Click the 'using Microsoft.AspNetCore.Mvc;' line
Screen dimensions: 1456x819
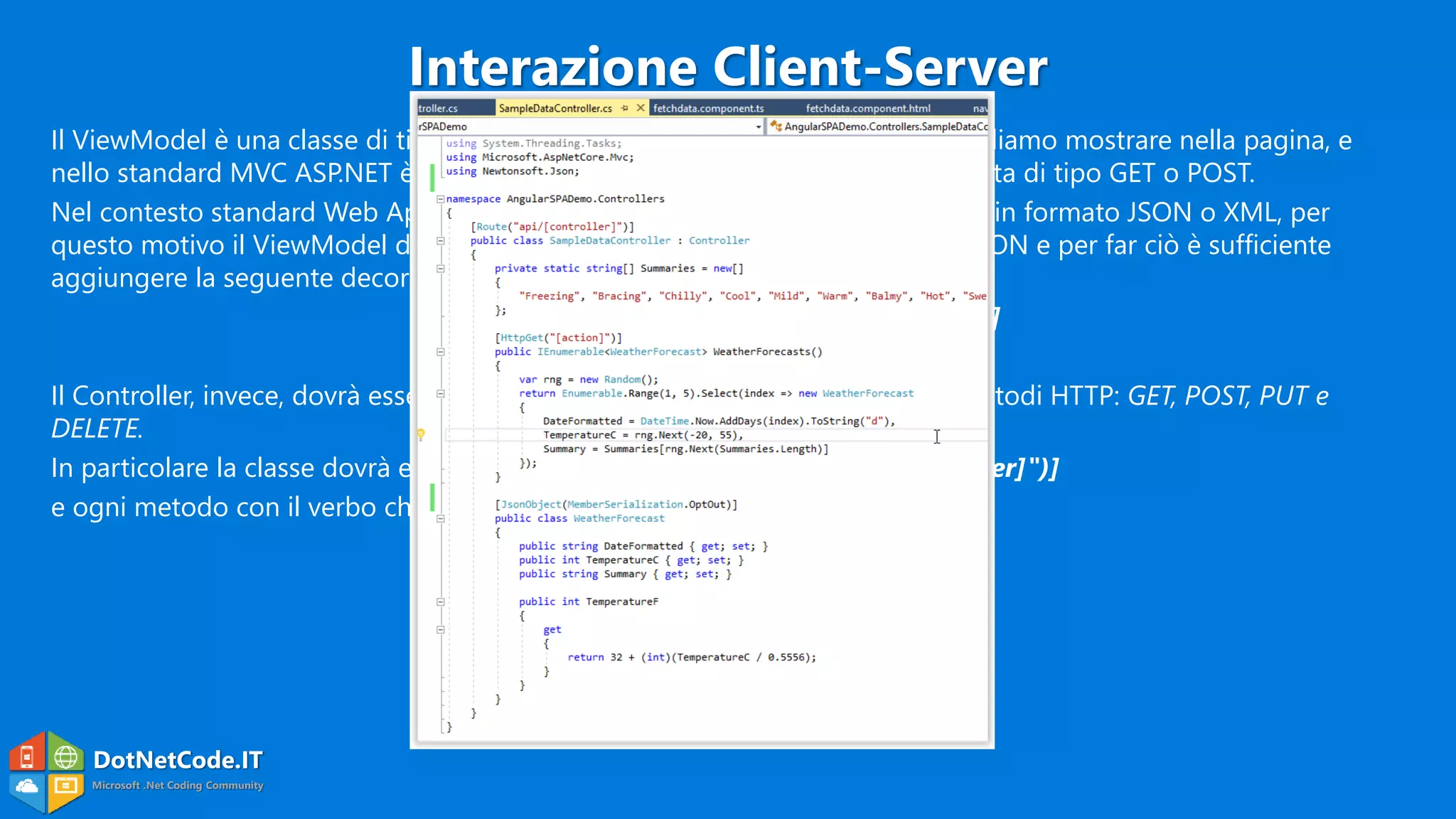[540, 157]
